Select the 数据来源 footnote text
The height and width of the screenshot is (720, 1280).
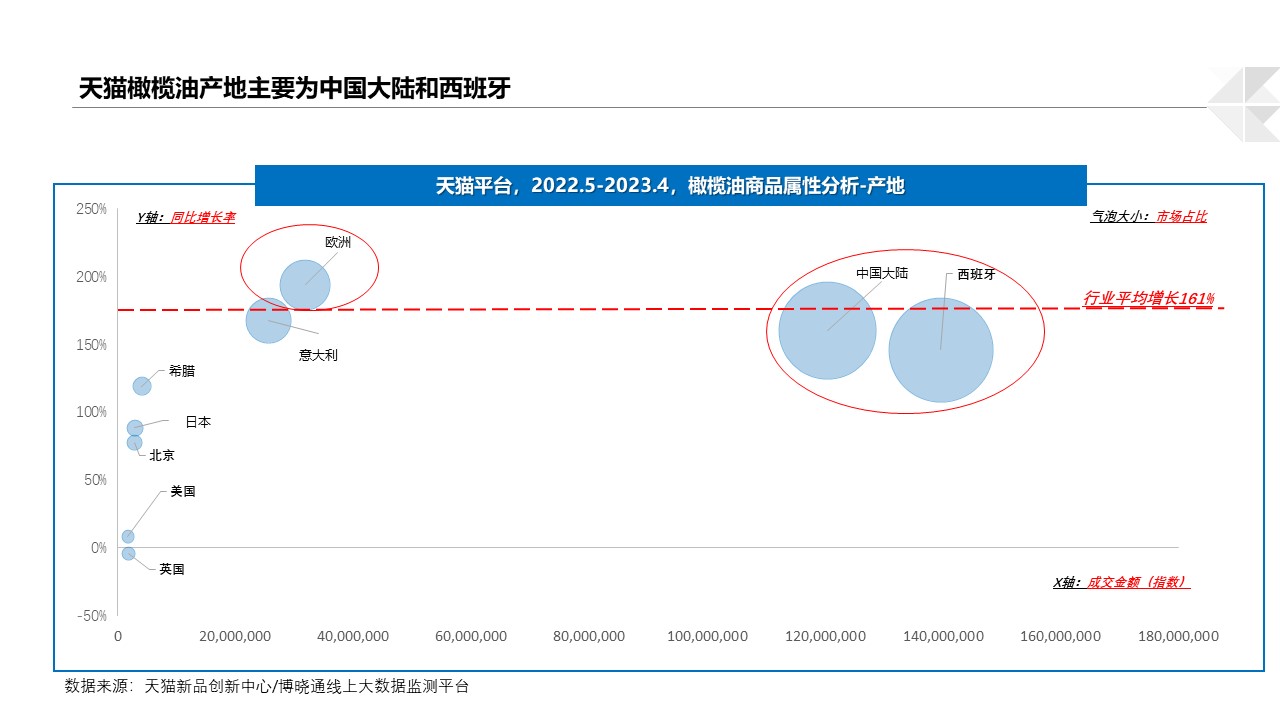tap(266, 686)
